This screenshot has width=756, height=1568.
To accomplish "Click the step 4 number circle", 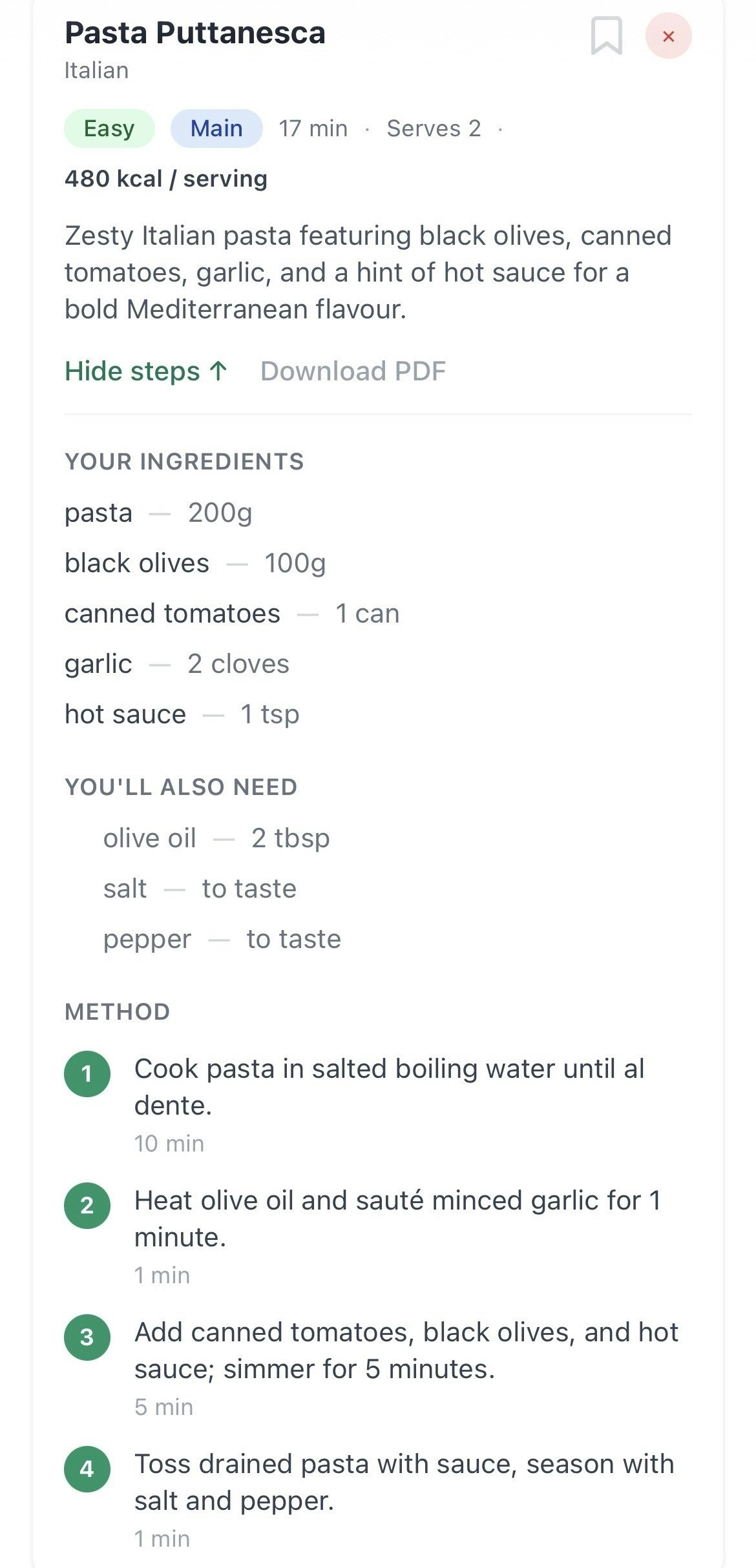I will click(x=87, y=1469).
